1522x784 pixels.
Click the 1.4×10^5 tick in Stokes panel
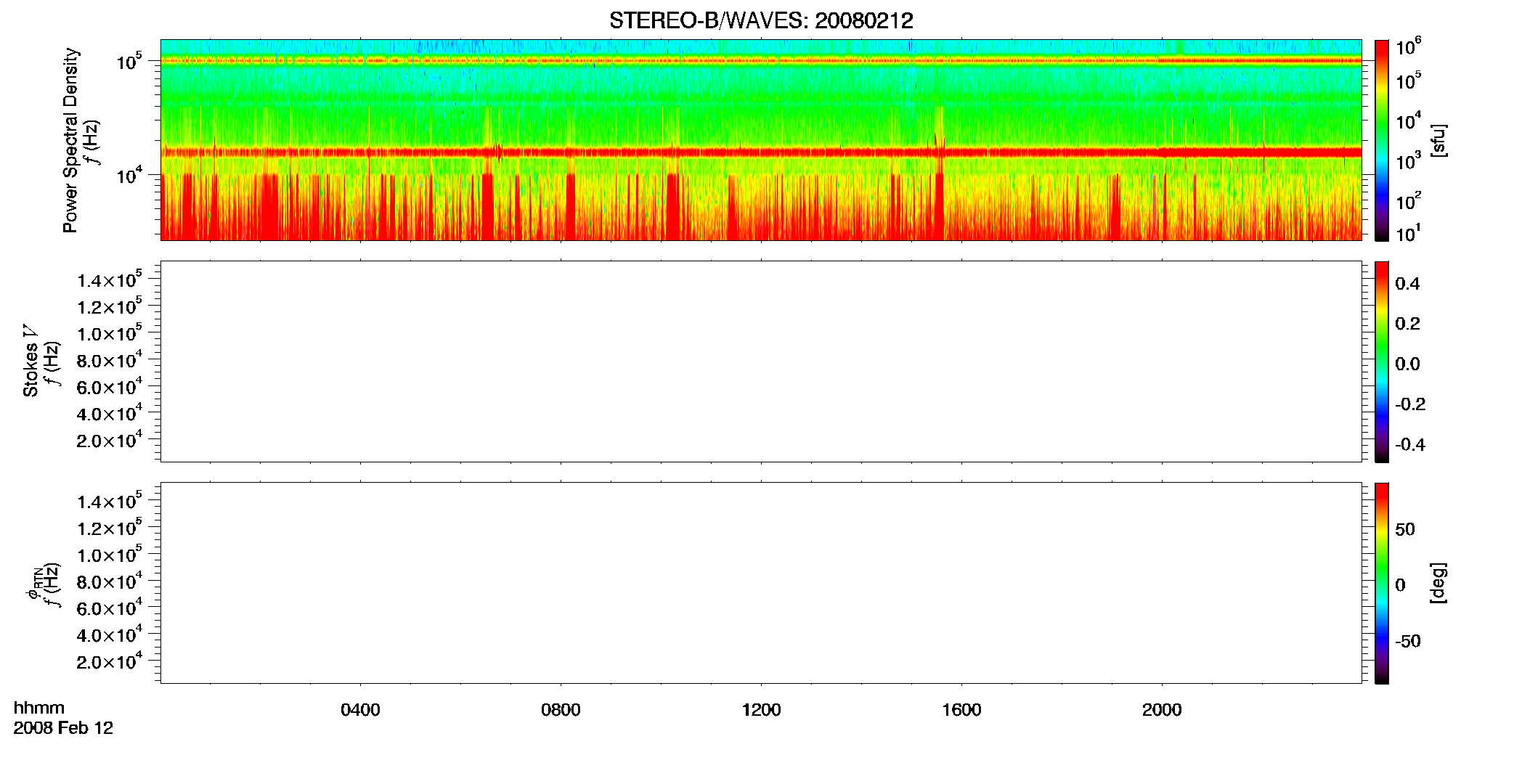coord(110,280)
